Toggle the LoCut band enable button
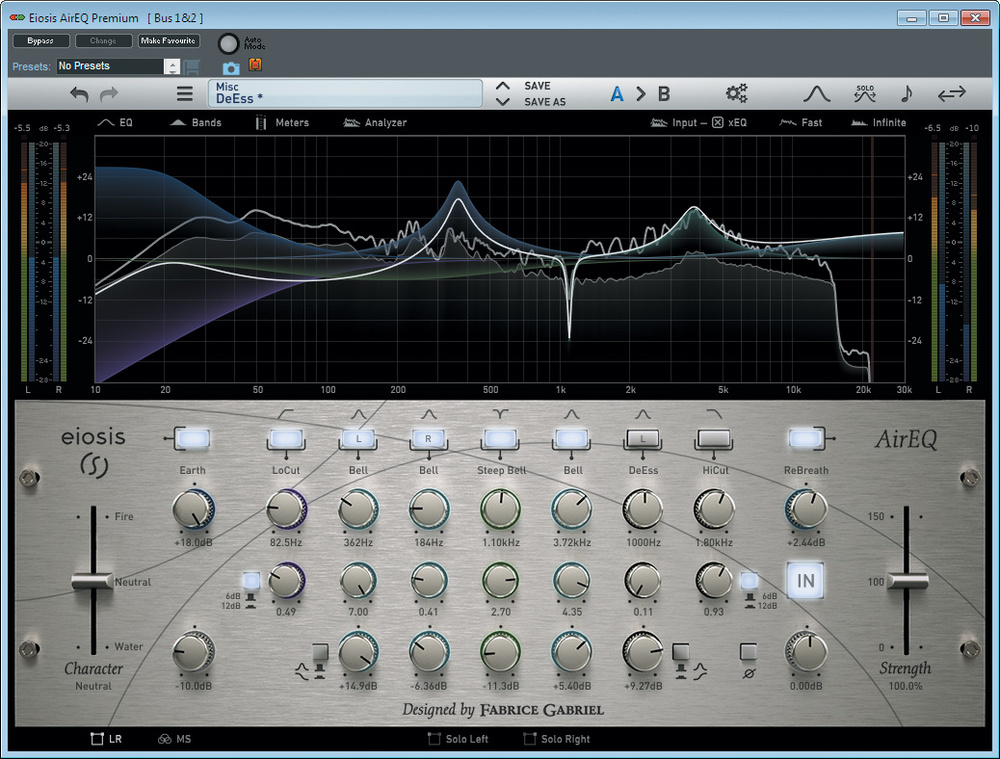Viewport: 1000px width, 759px height. 286,439
